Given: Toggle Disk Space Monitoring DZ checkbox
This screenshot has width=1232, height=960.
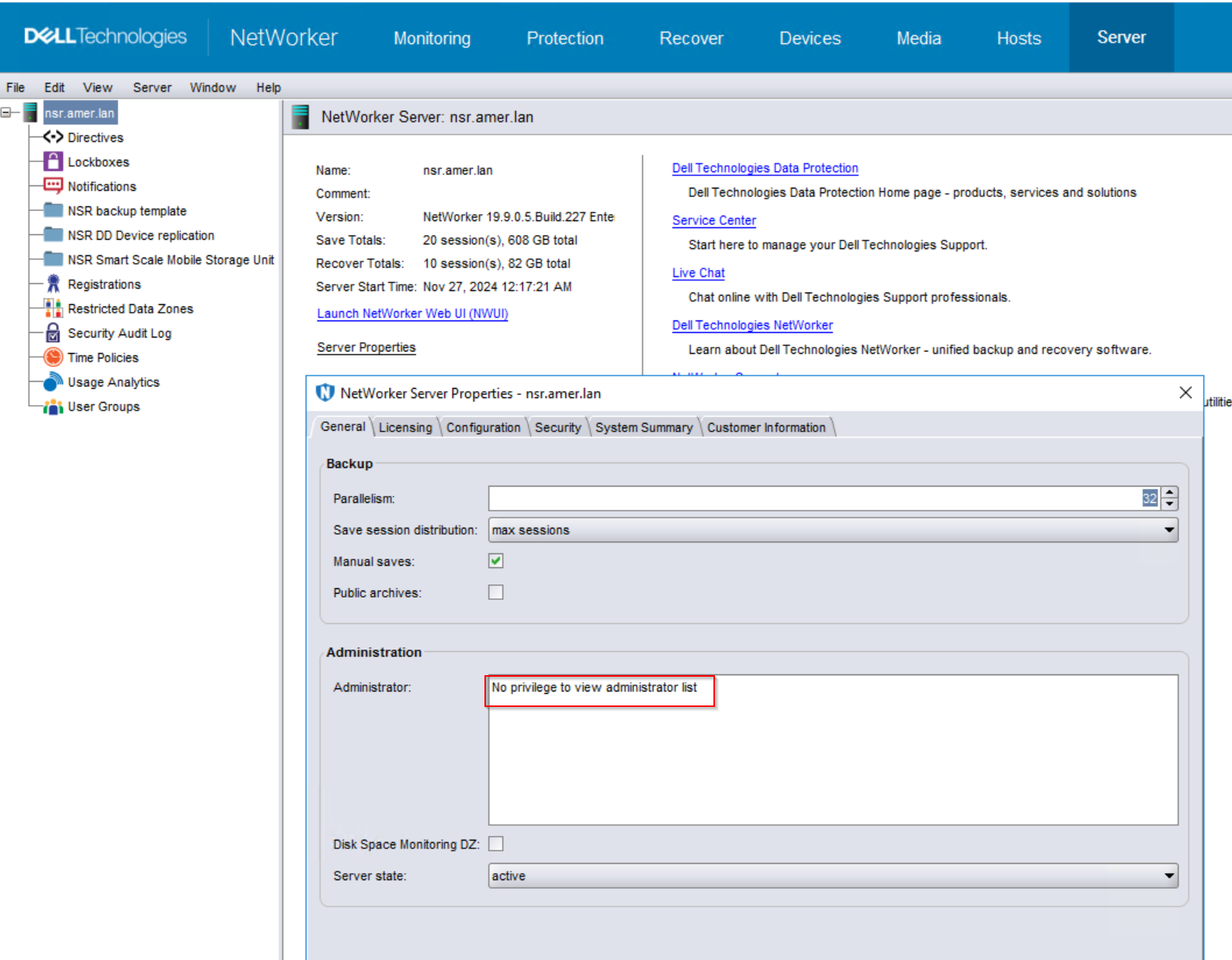Looking at the screenshot, I should pyautogui.click(x=496, y=844).
